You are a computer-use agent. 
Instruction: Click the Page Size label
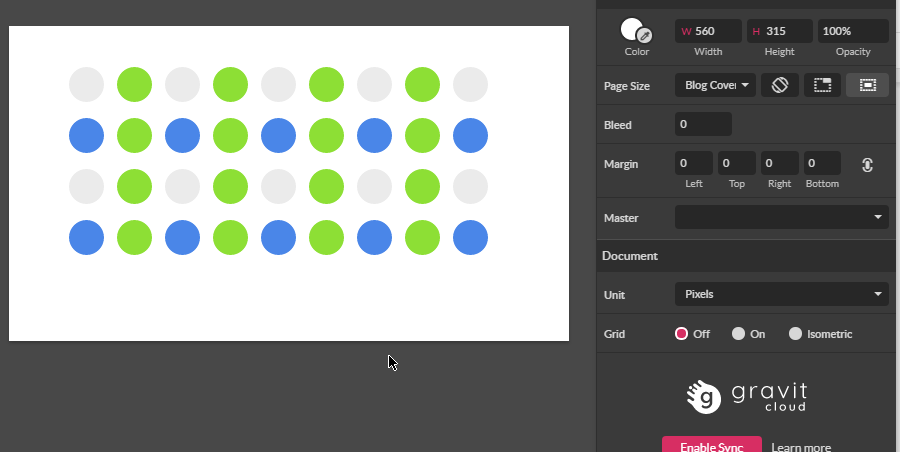pos(627,86)
